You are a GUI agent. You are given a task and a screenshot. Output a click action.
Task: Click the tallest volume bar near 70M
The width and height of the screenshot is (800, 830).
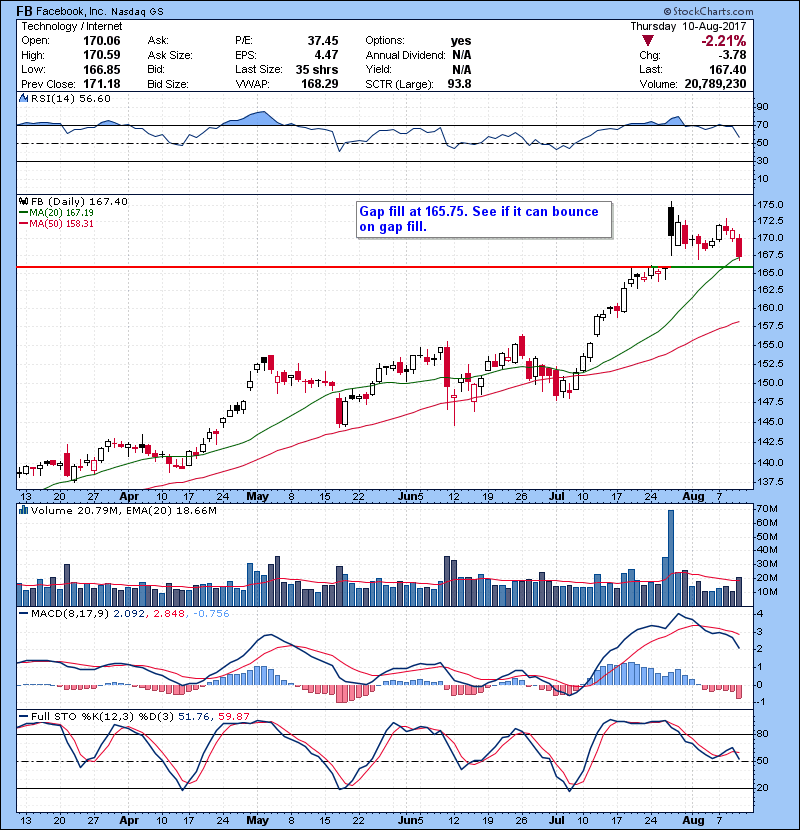(671, 558)
